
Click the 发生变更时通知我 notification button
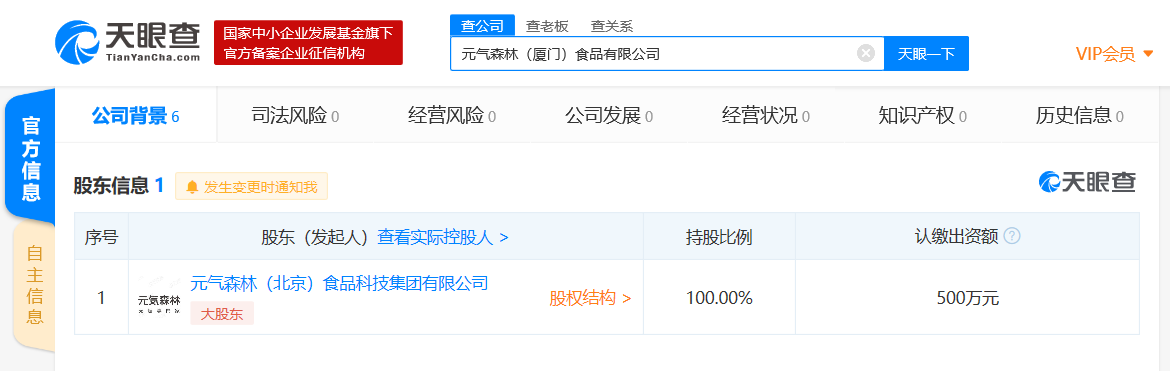(251, 187)
